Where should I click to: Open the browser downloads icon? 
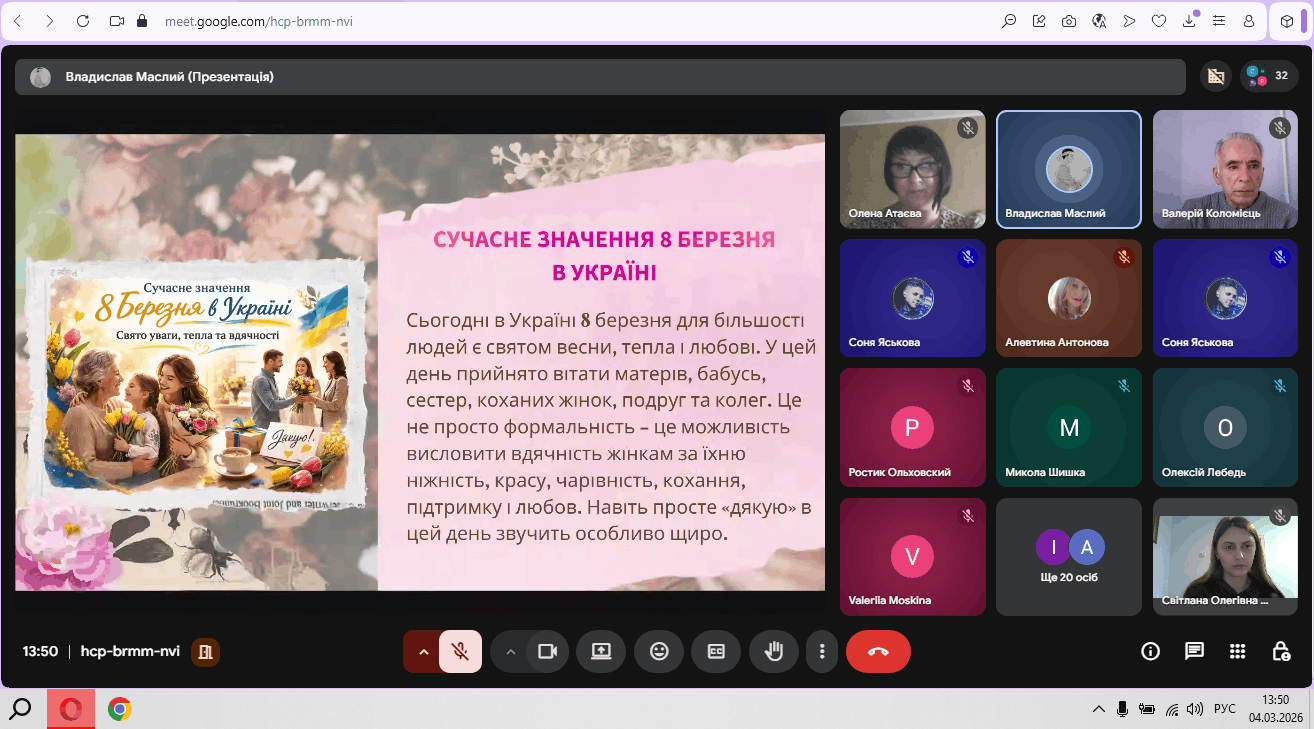click(1190, 21)
